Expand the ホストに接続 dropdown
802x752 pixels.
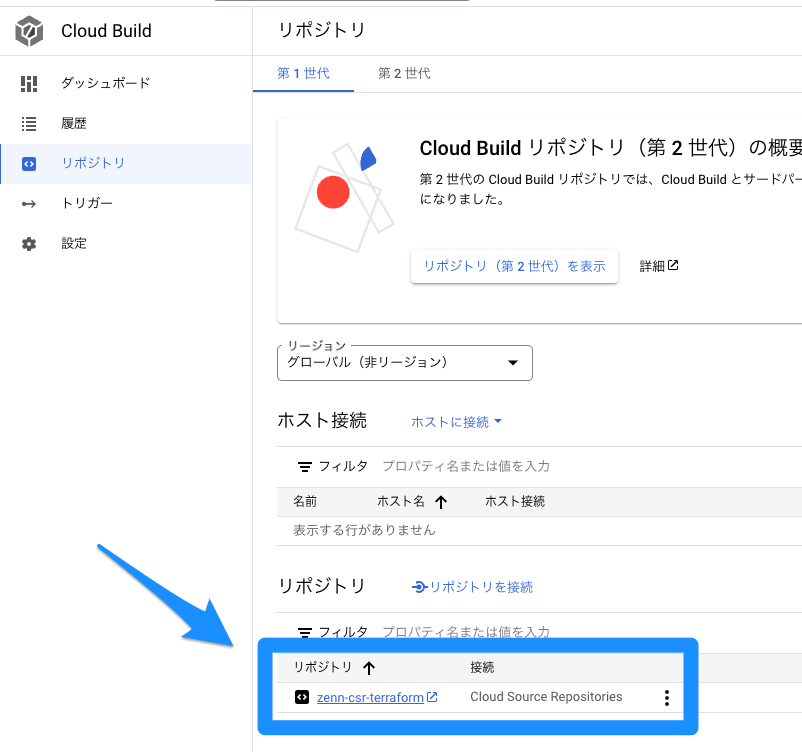(456, 422)
